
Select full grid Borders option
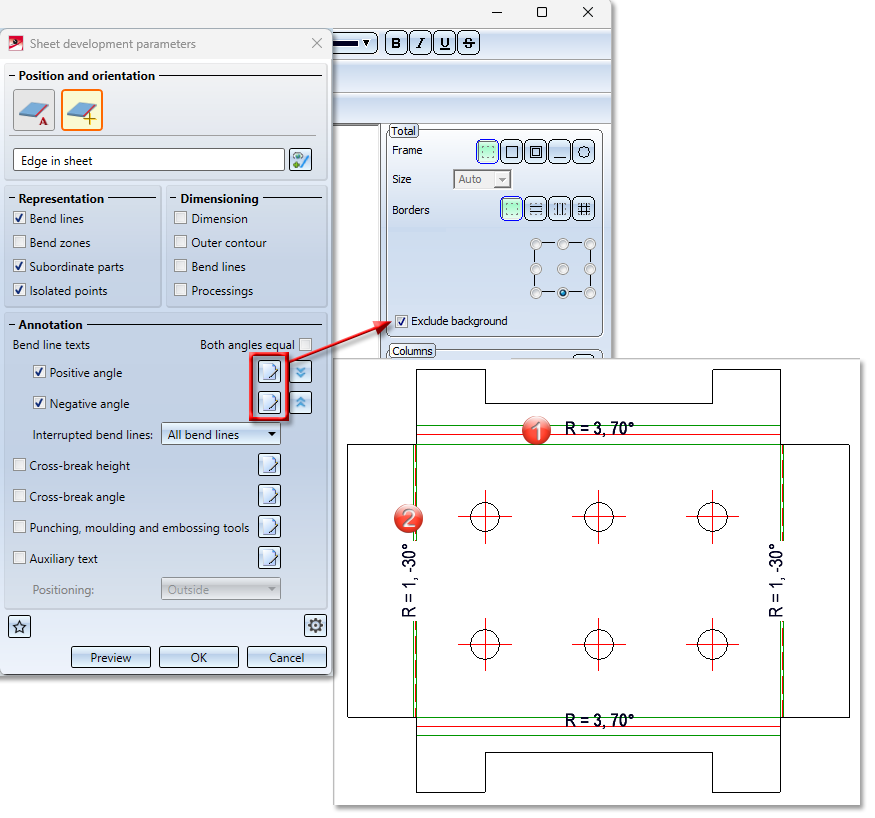[584, 209]
